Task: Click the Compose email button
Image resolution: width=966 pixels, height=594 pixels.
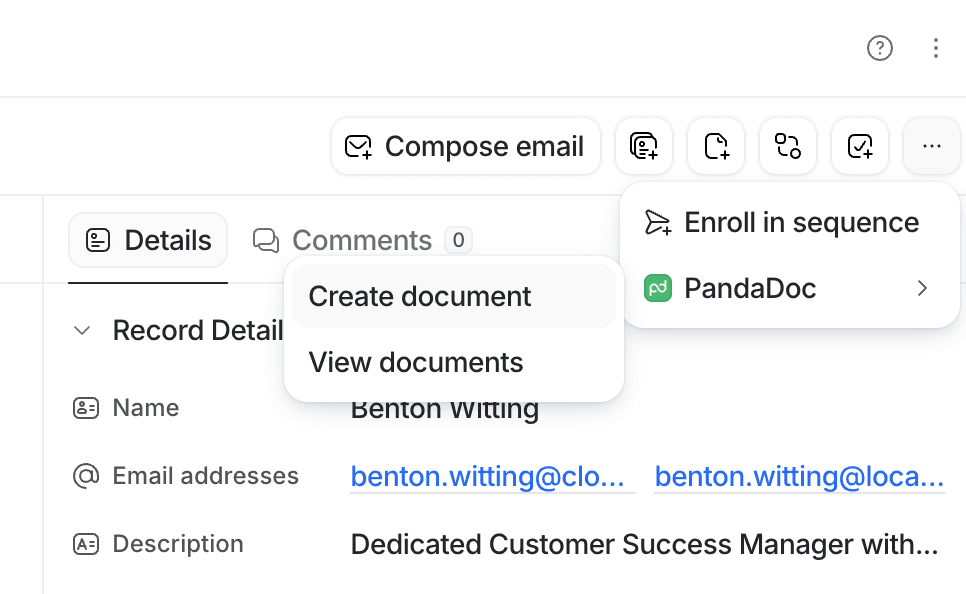Action: tap(465, 146)
